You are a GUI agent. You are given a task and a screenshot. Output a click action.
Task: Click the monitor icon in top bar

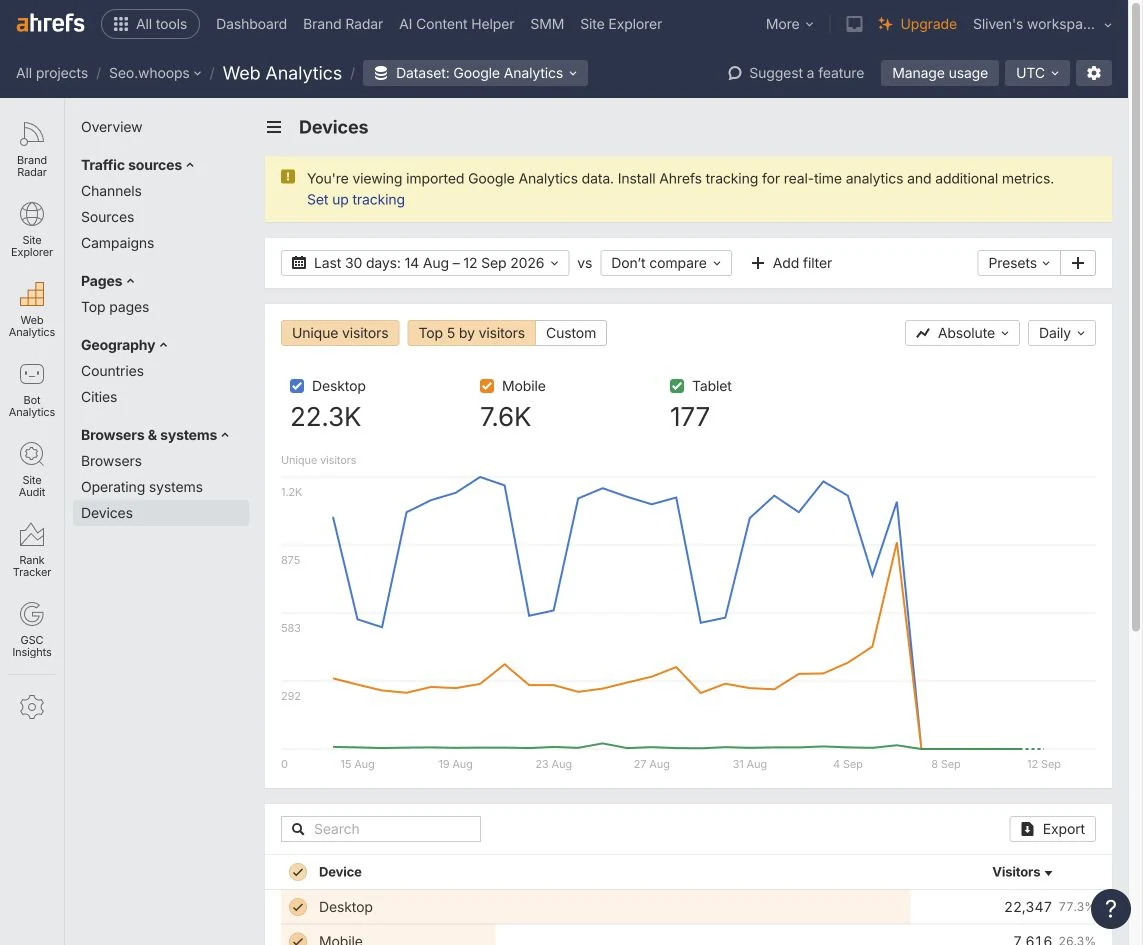coord(854,24)
